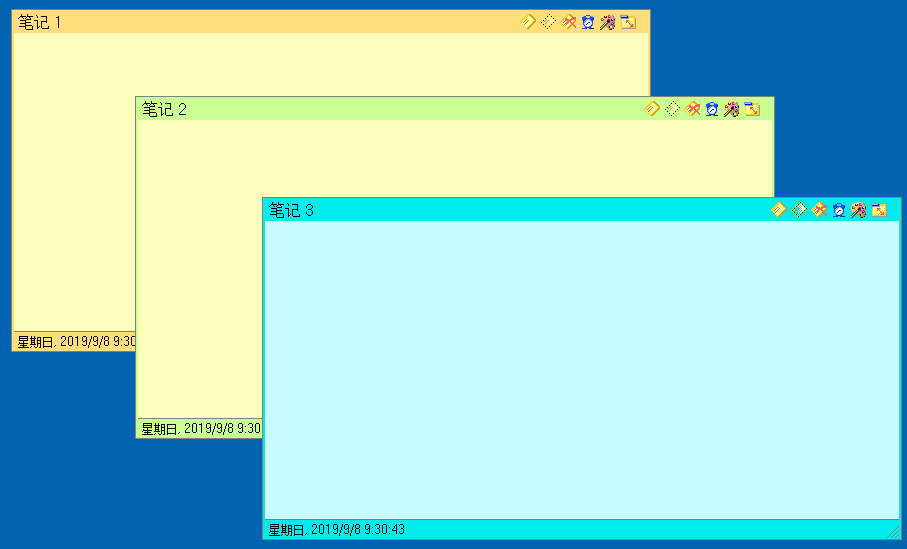
Task: Click the yellow new note icon on 笔记 3
Action: click(779, 210)
